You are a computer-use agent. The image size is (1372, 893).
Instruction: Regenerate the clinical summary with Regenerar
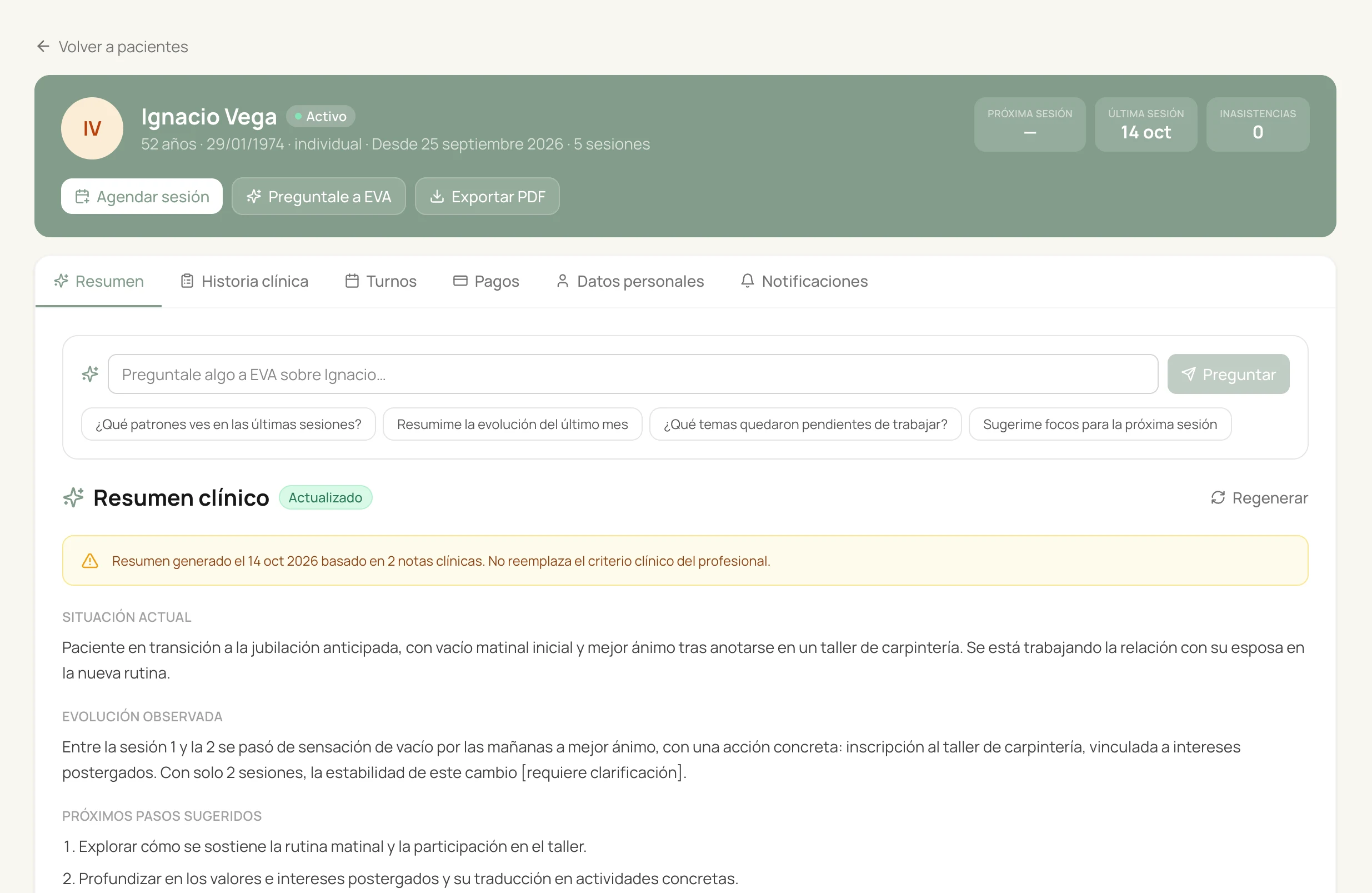(1259, 497)
